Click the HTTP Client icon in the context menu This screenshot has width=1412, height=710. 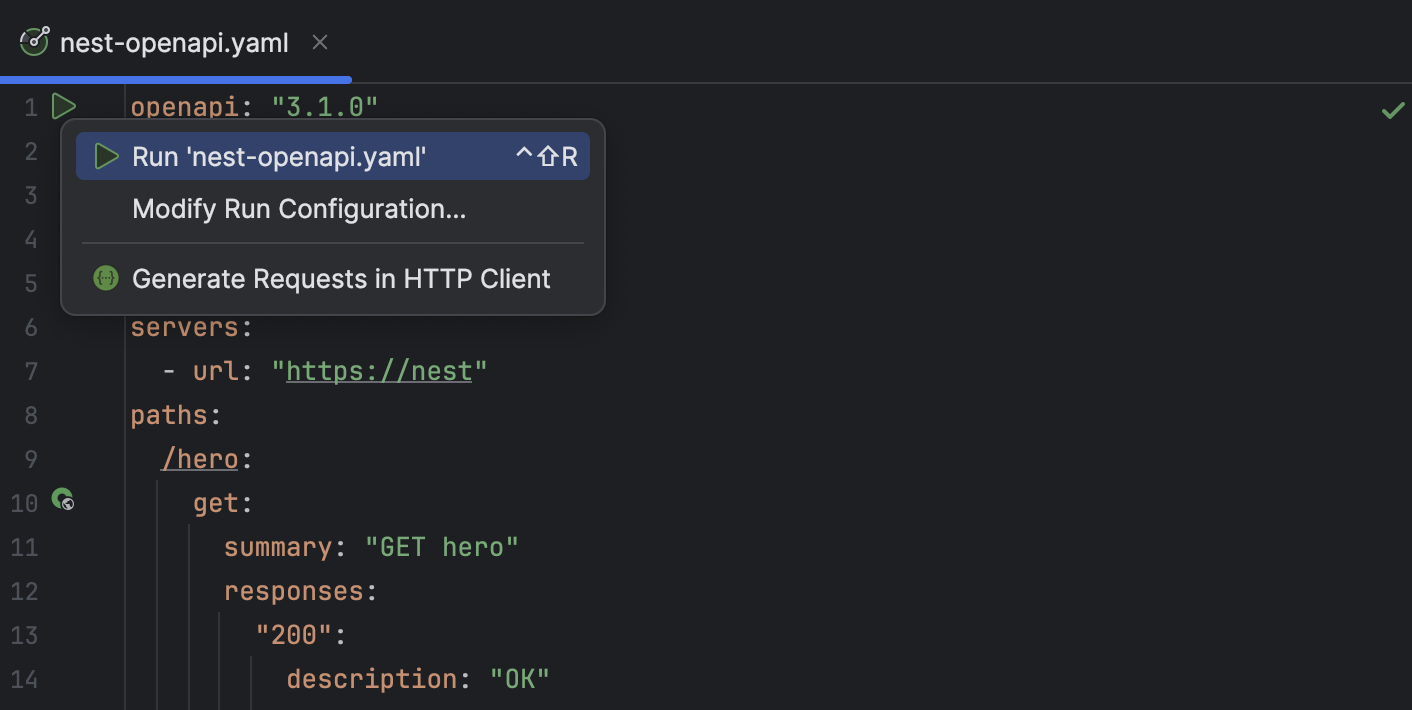(x=106, y=278)
